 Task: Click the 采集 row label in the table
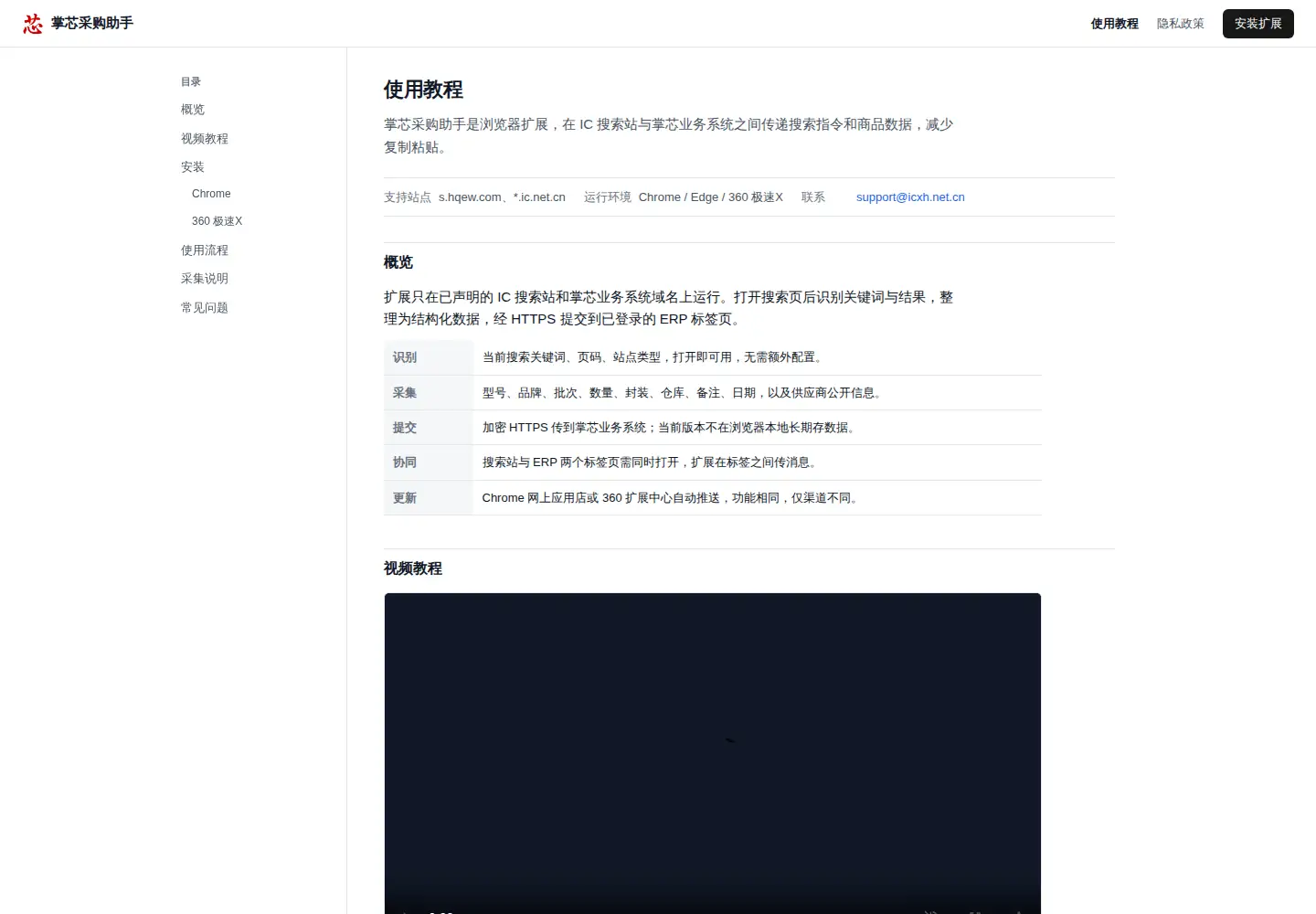click(x=405, y=393)
